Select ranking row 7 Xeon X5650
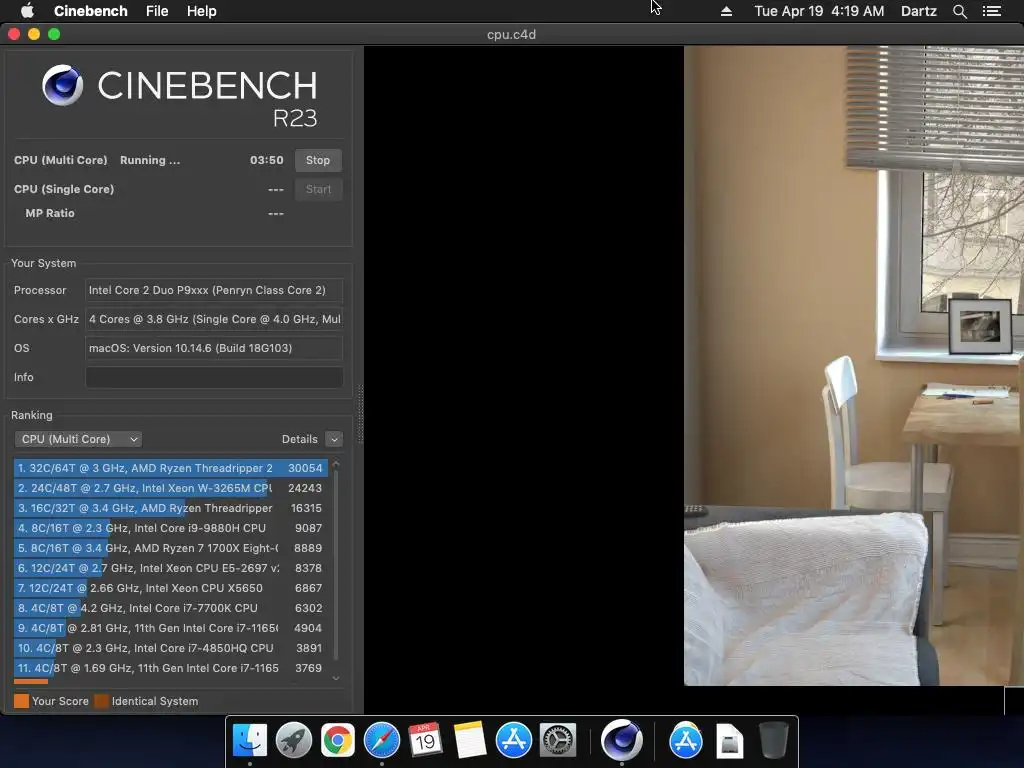The image size is (1024, 768). [170, 588]
